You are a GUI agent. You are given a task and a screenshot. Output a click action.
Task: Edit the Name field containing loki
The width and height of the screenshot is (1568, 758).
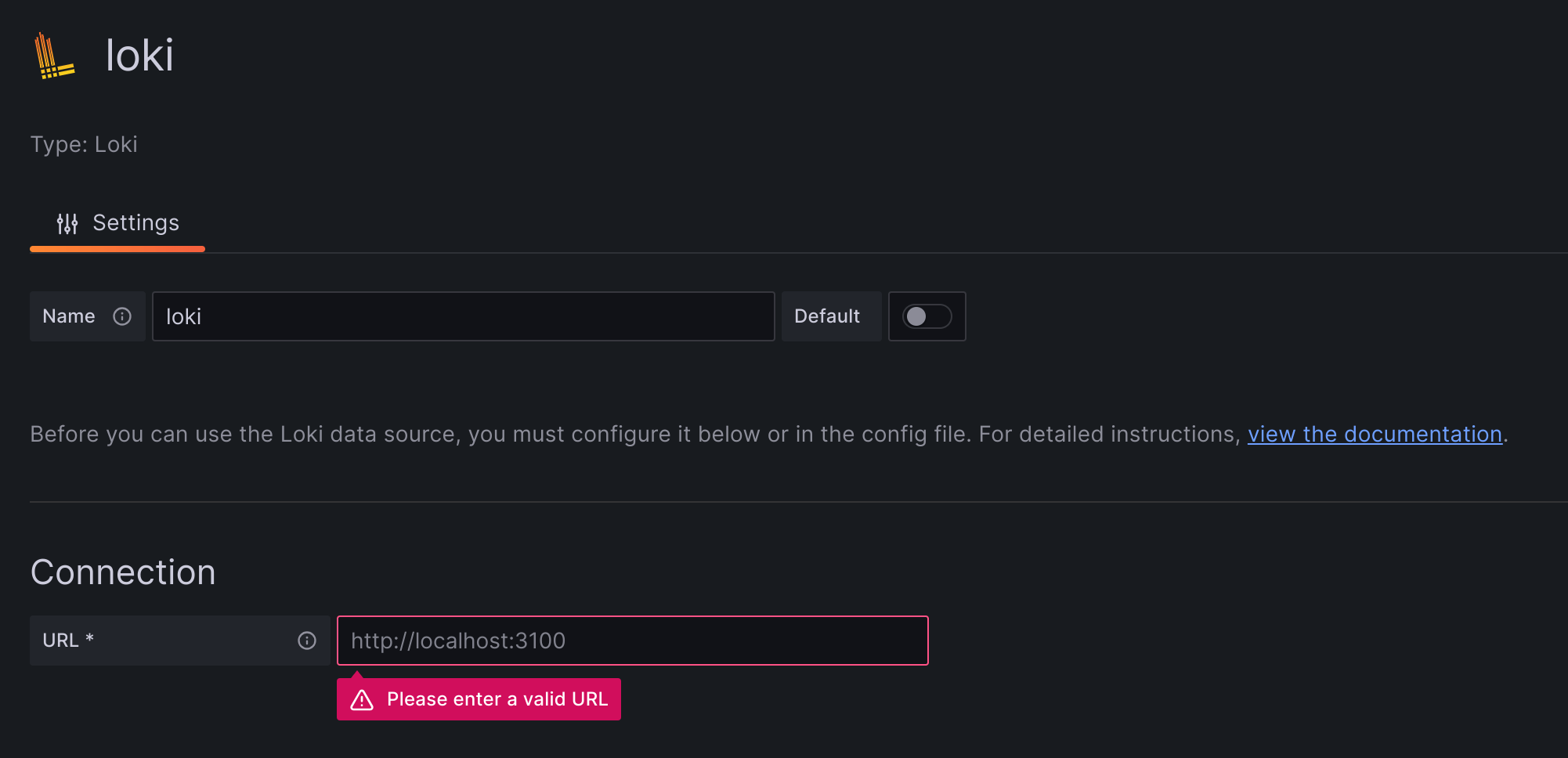click(462, 316)
